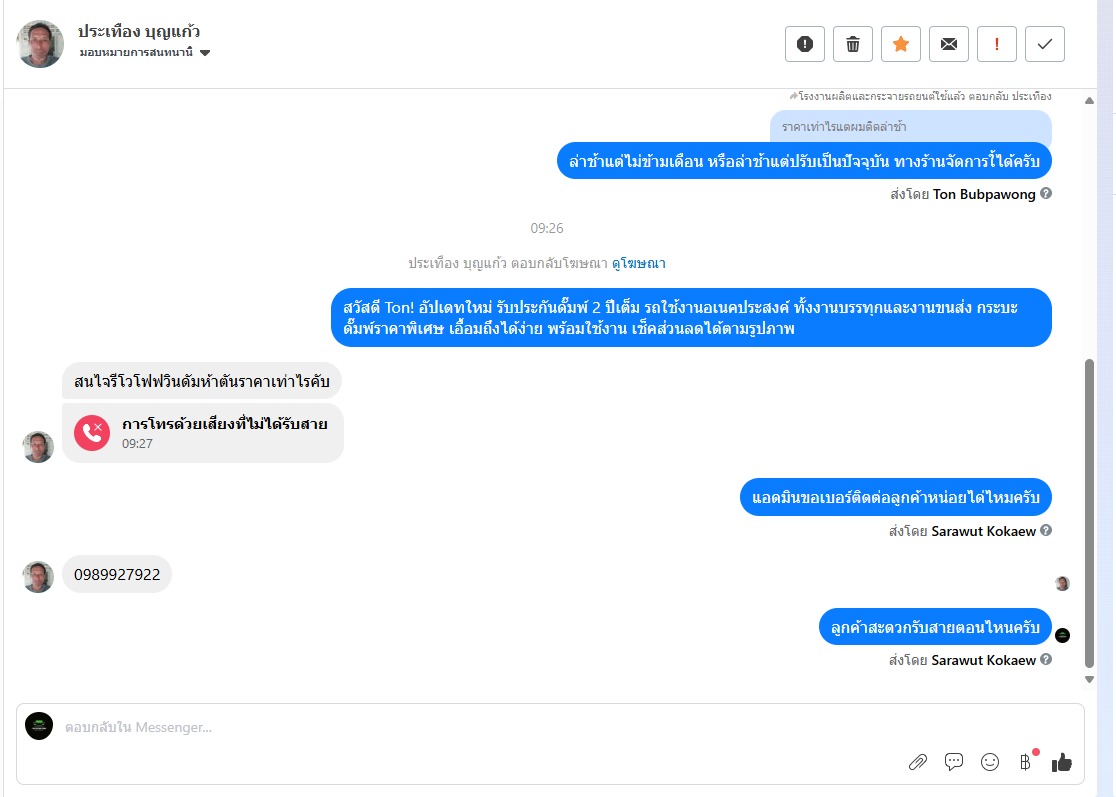Click the ดูโฆษณา view ad link
This screenshot has height=797, width=1116.
pos(639,264)
